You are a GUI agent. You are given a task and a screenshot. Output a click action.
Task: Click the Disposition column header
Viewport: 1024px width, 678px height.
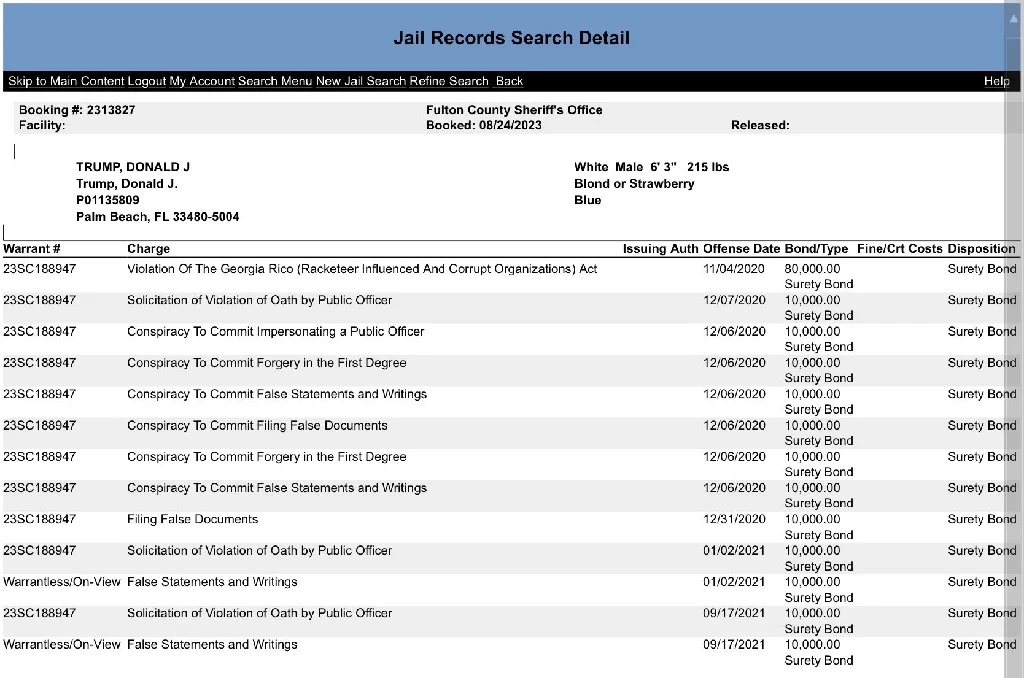click(982, 248)
